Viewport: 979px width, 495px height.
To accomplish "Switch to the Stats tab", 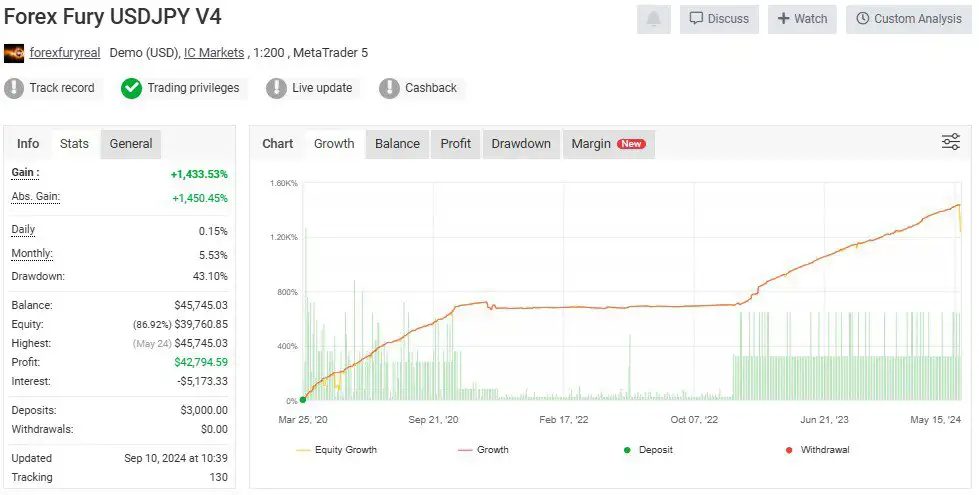I will 74,143.
